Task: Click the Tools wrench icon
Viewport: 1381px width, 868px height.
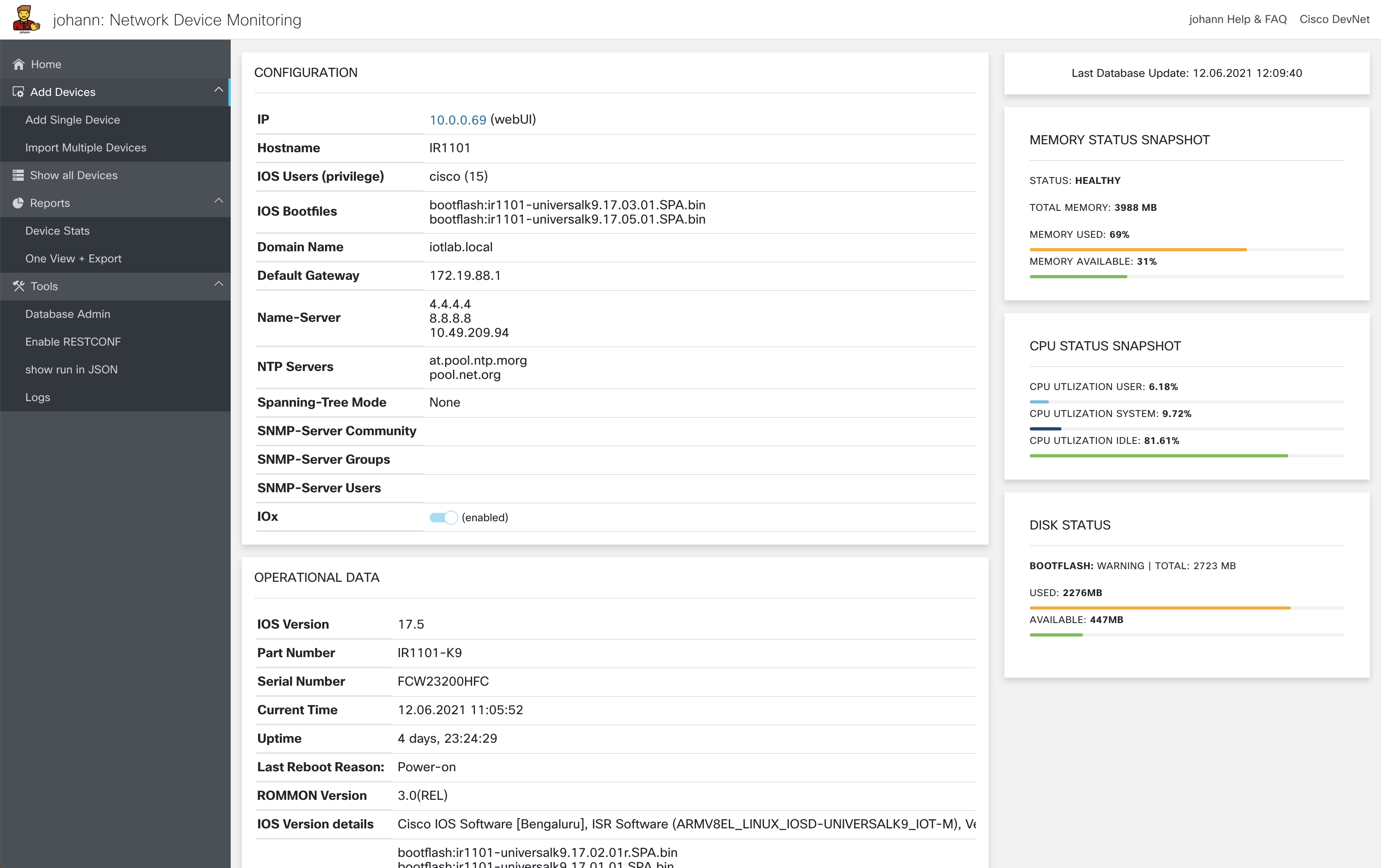Action: click(x=18, y=286)
